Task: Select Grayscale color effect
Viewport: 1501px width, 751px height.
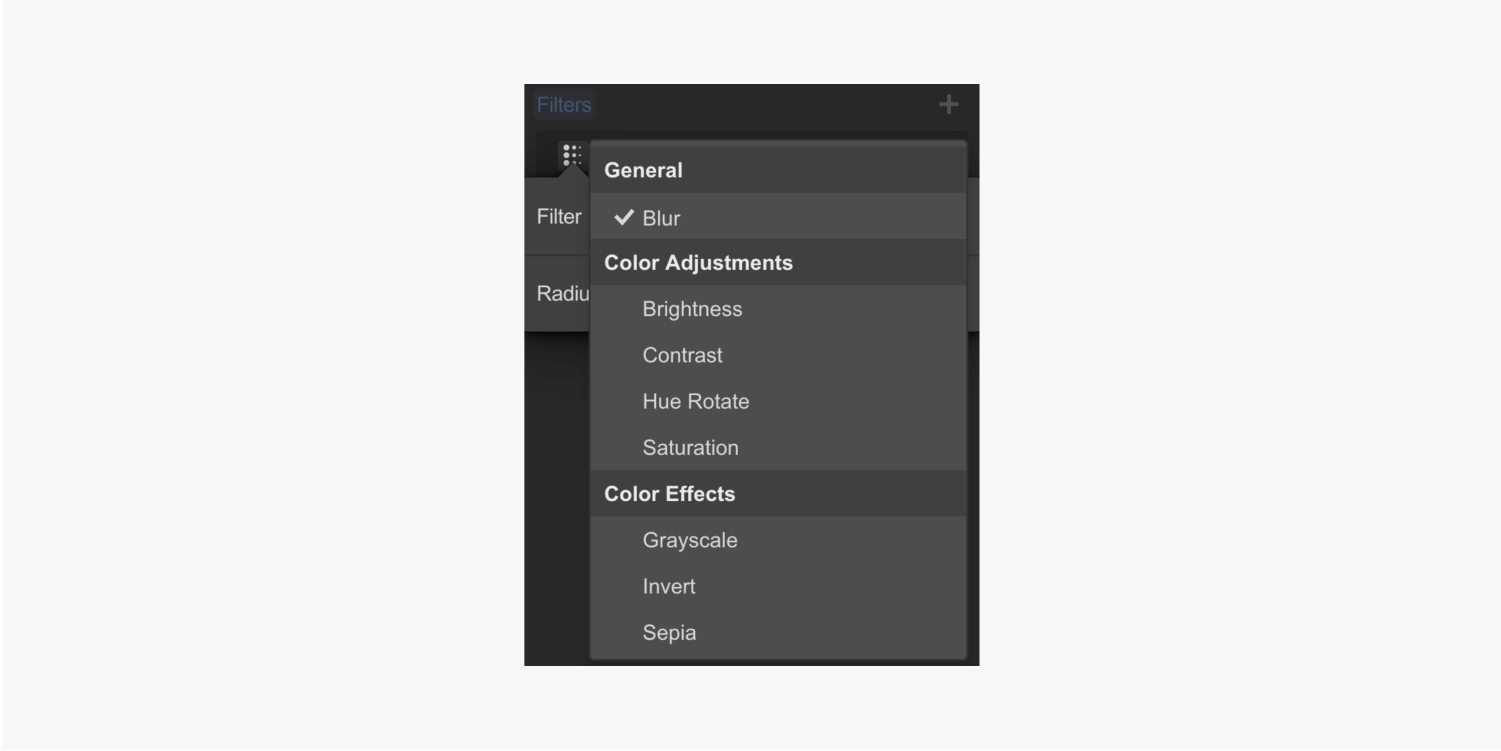Action: [x=778, y=540]
